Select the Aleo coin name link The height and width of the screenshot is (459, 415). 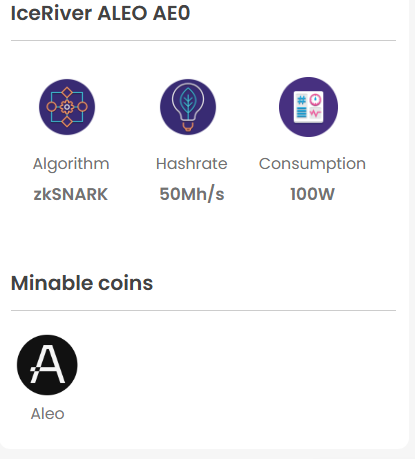(47, 414)
